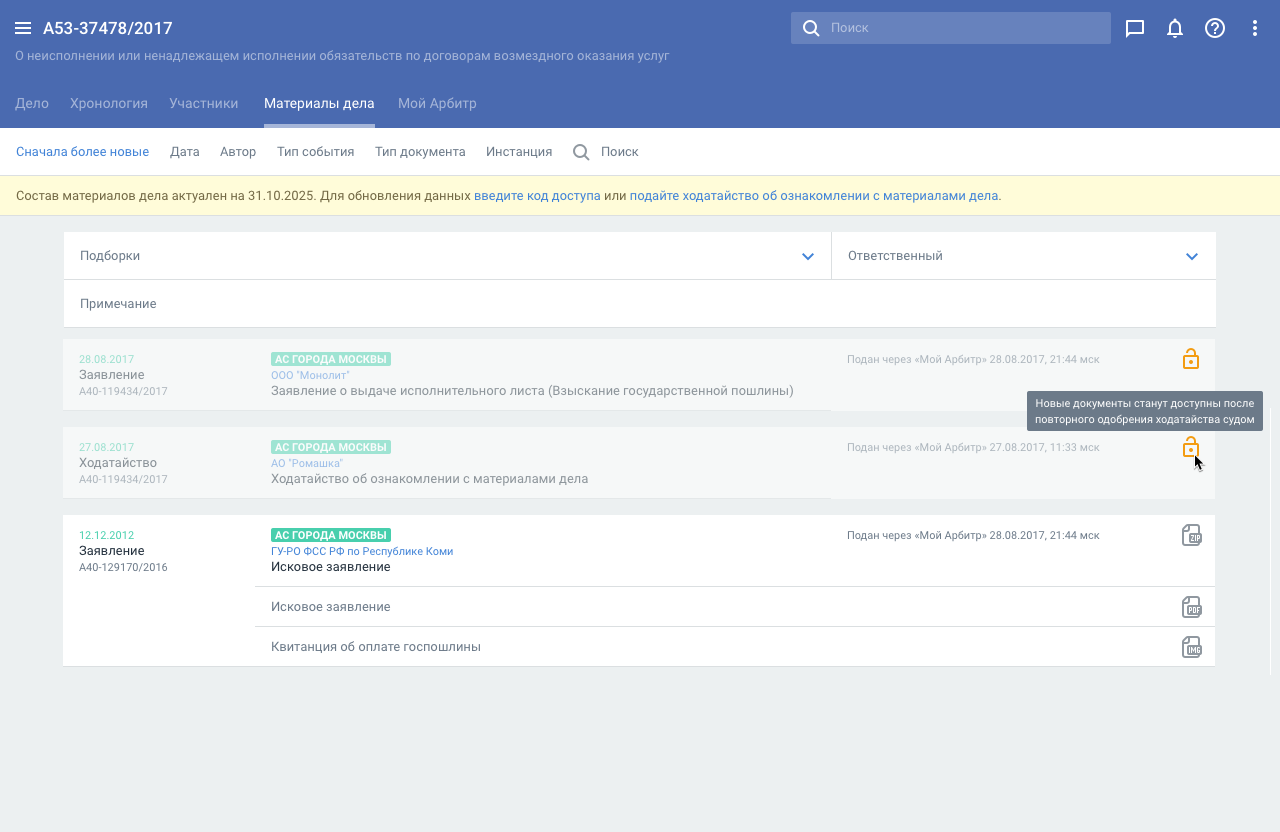
Task: Open the chat messages icon
Action: click(1135, 28)
